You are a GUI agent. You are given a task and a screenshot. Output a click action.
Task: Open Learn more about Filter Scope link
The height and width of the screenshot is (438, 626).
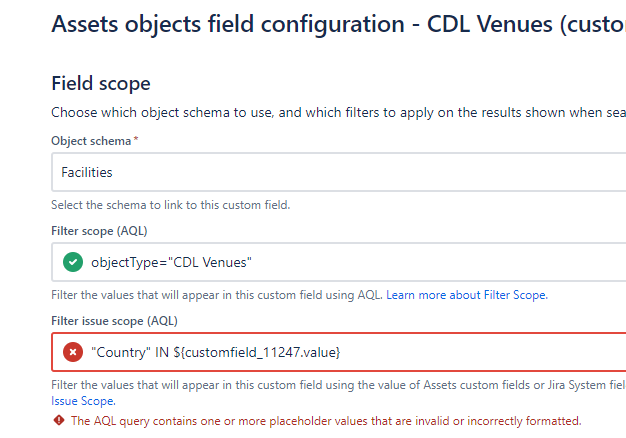click(x=467, y=295)
